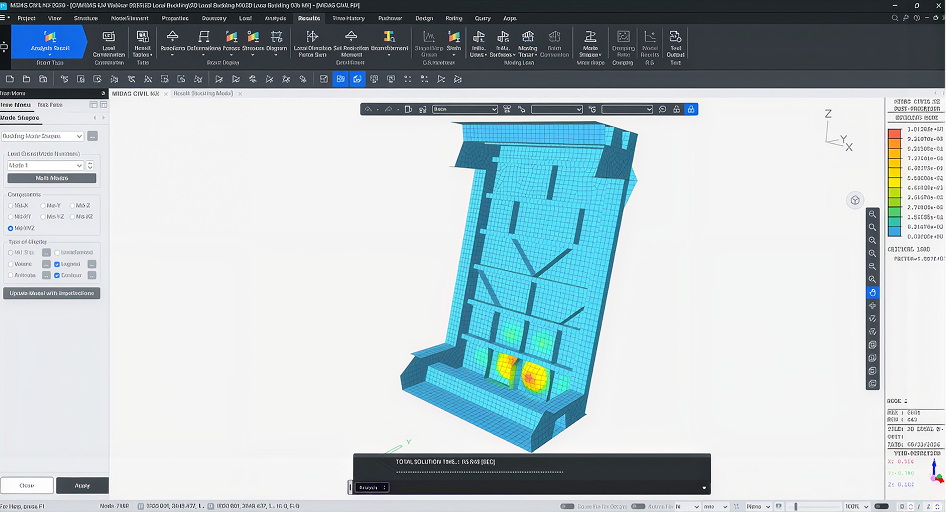Open zoom 100% dropdown in status bar
946x512 pixels.
[x=857, y=507]
